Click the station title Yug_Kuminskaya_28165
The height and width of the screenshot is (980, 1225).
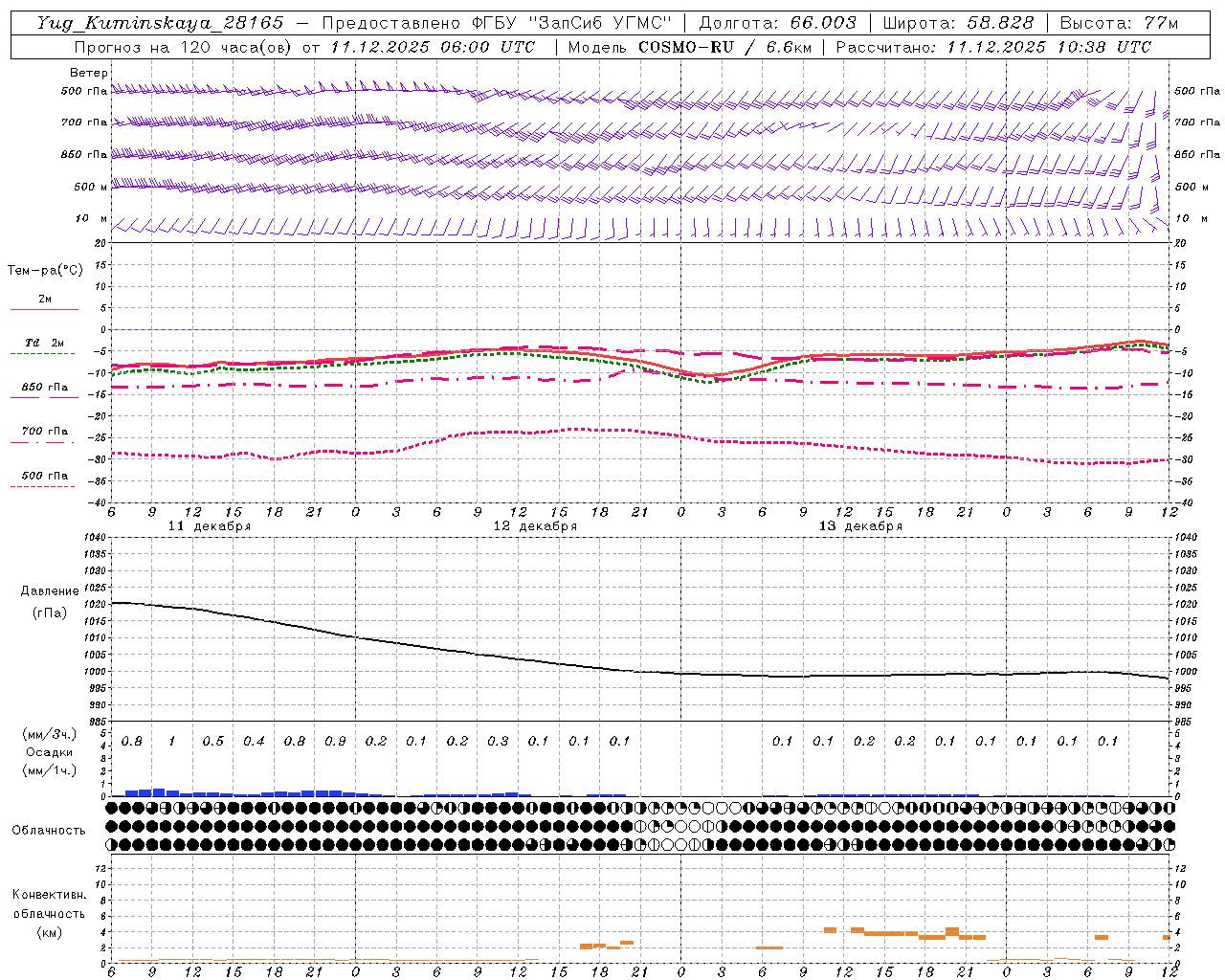(x=160, y=23)
